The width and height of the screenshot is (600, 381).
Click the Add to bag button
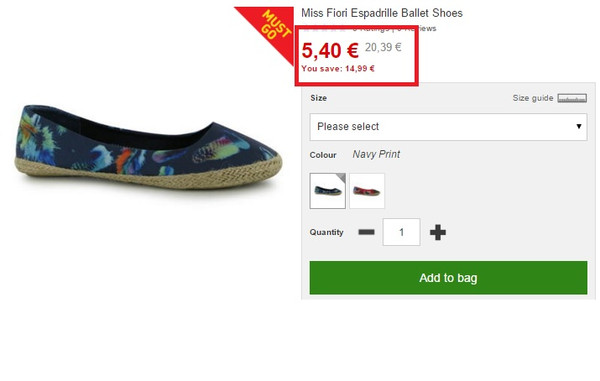pos(448,278)
